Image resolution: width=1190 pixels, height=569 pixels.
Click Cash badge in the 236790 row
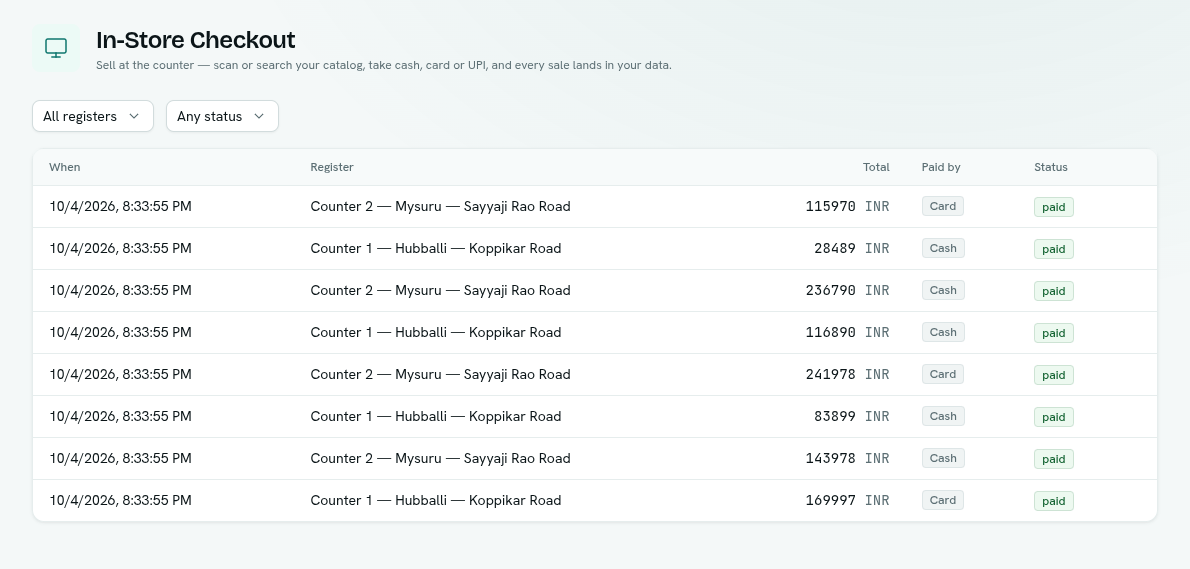(x=943, y=291)
